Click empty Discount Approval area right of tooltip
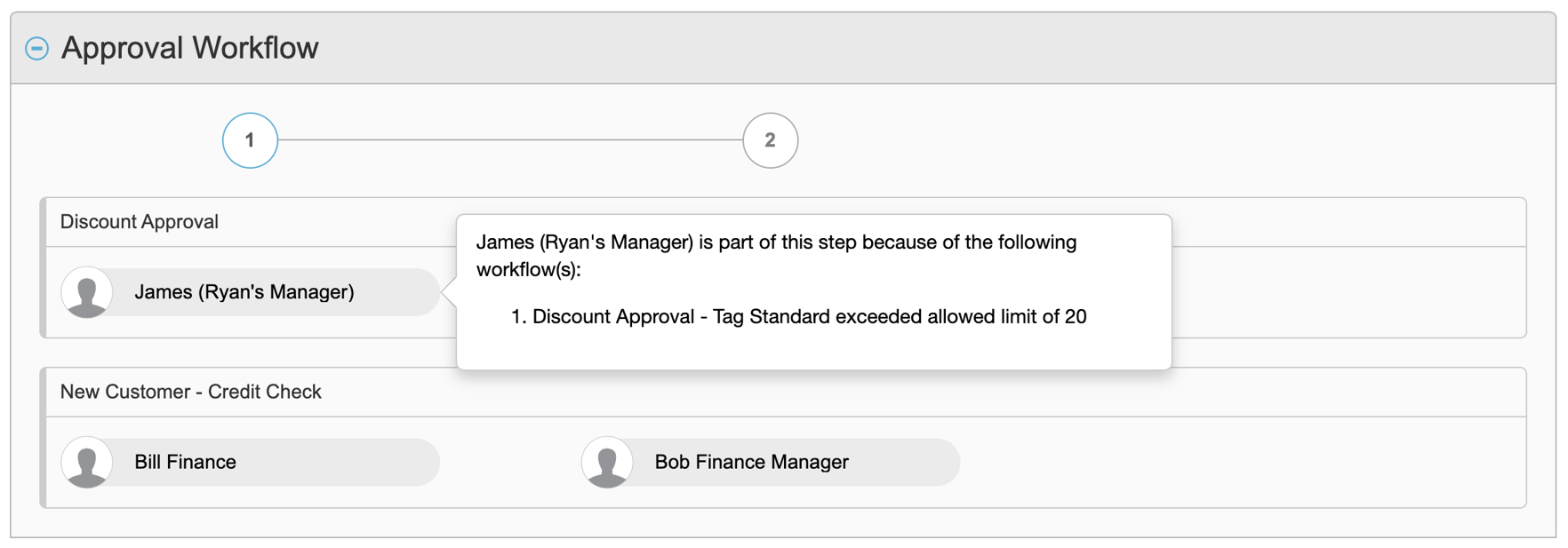This screenshot has width=1568, height=548. click(1348, 292)
